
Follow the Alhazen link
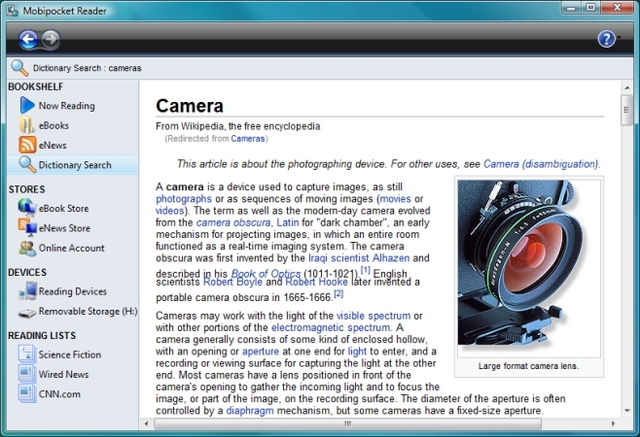[x=391, y=258]
